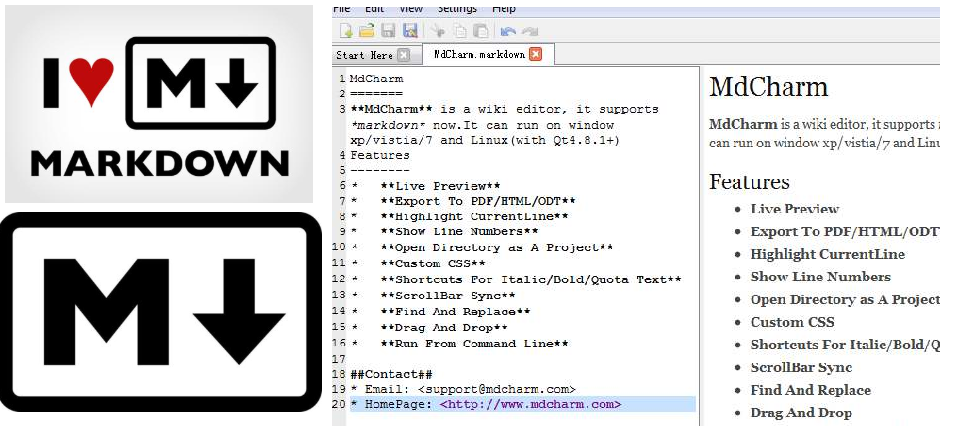
Task: Click the Save As blue floppy icon
Action: click(410, 31)
